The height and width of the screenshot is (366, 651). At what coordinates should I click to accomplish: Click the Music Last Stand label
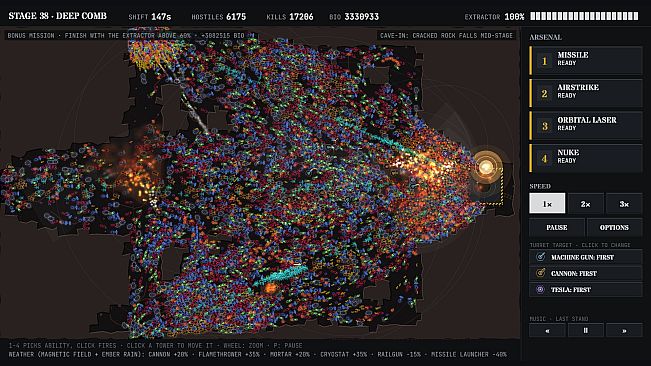[x=558, y=319]
